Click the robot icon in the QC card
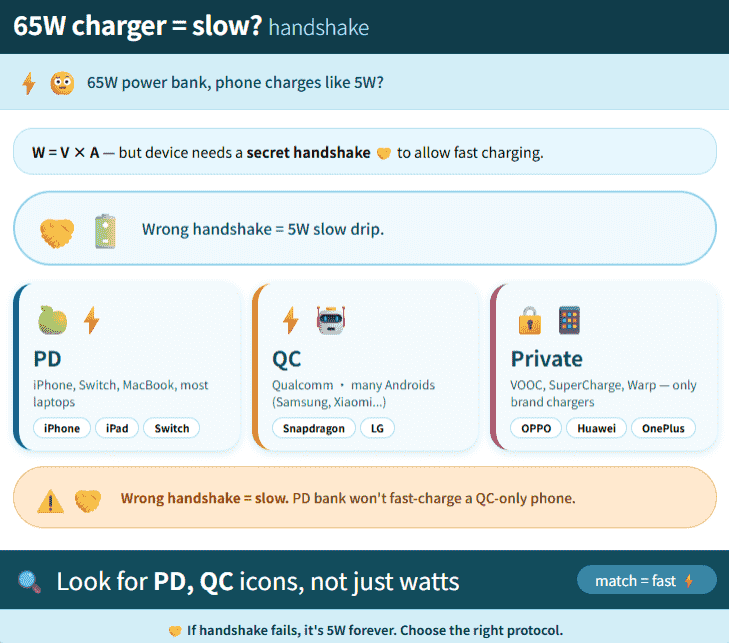Screen dimensions: 730x644 click(x=331, y=320)
